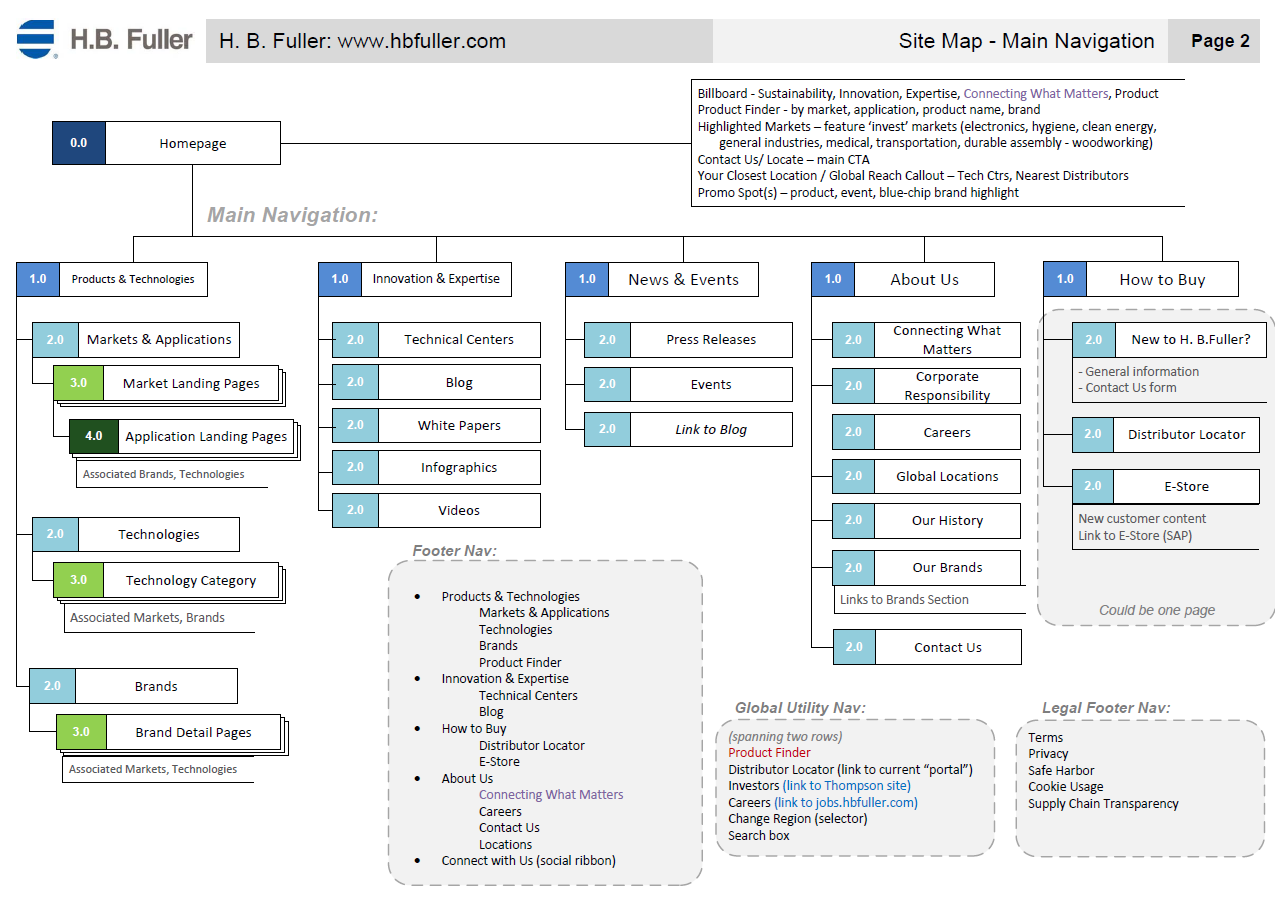Screen dimensions: 1275x906
Task: Select the Our History box
Action: (926, 521)
